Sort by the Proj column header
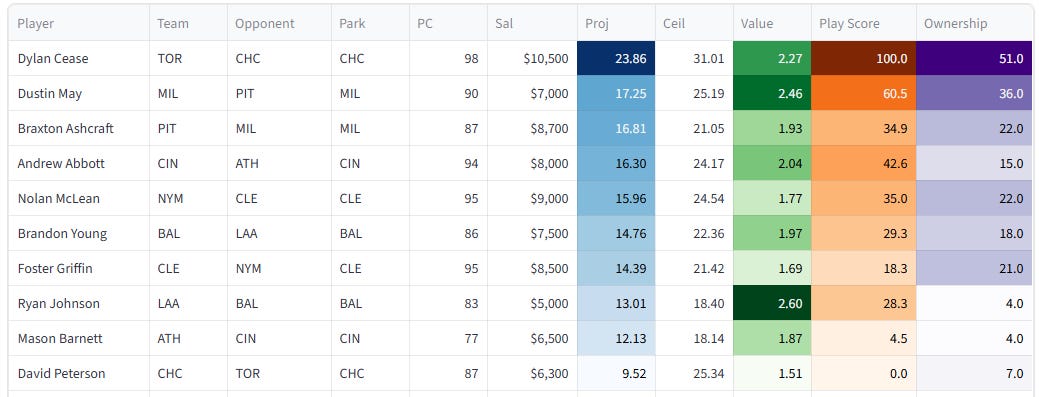 click(x=616, y=23)
